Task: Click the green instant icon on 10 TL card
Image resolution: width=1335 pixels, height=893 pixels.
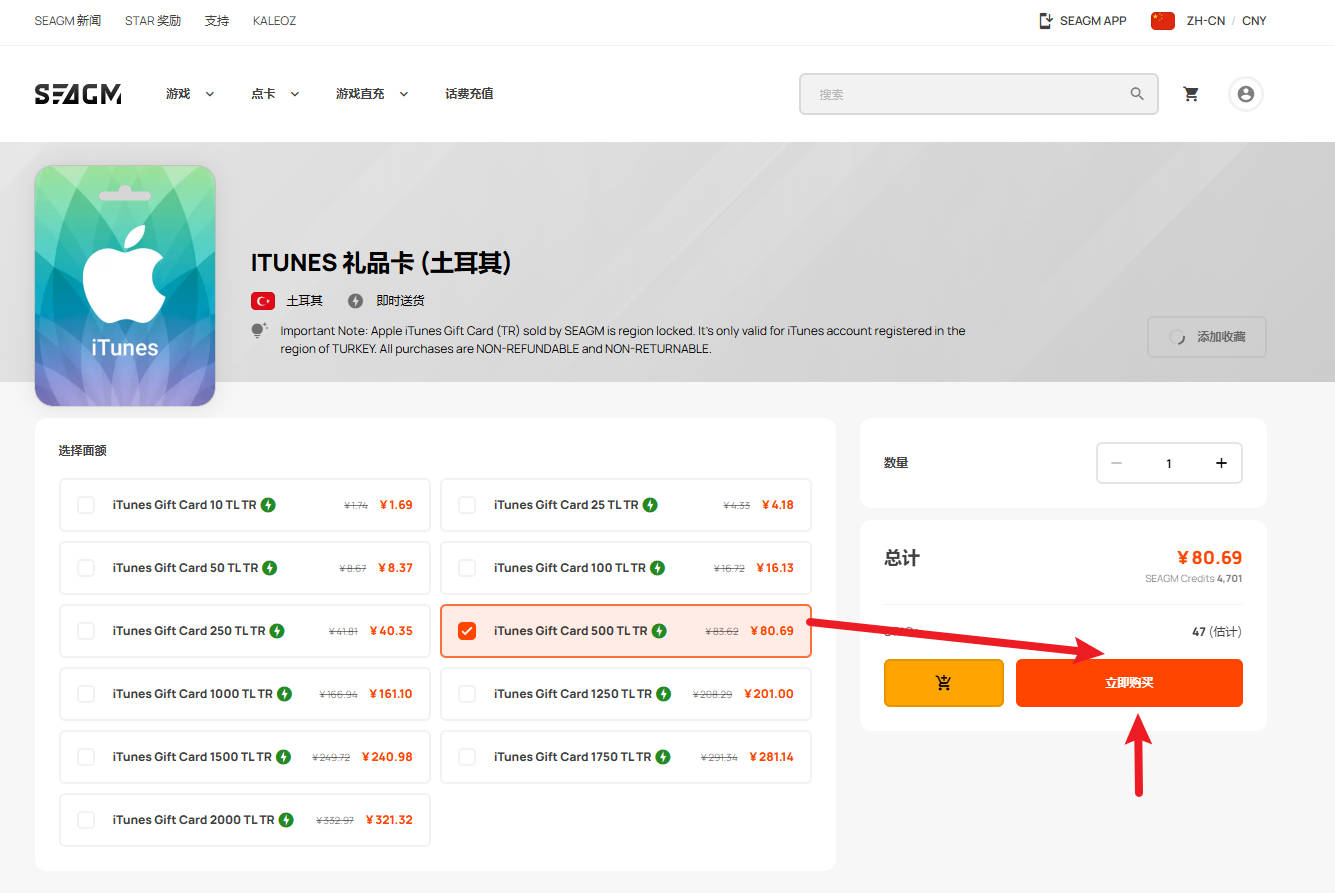Action: coord(268,505)
